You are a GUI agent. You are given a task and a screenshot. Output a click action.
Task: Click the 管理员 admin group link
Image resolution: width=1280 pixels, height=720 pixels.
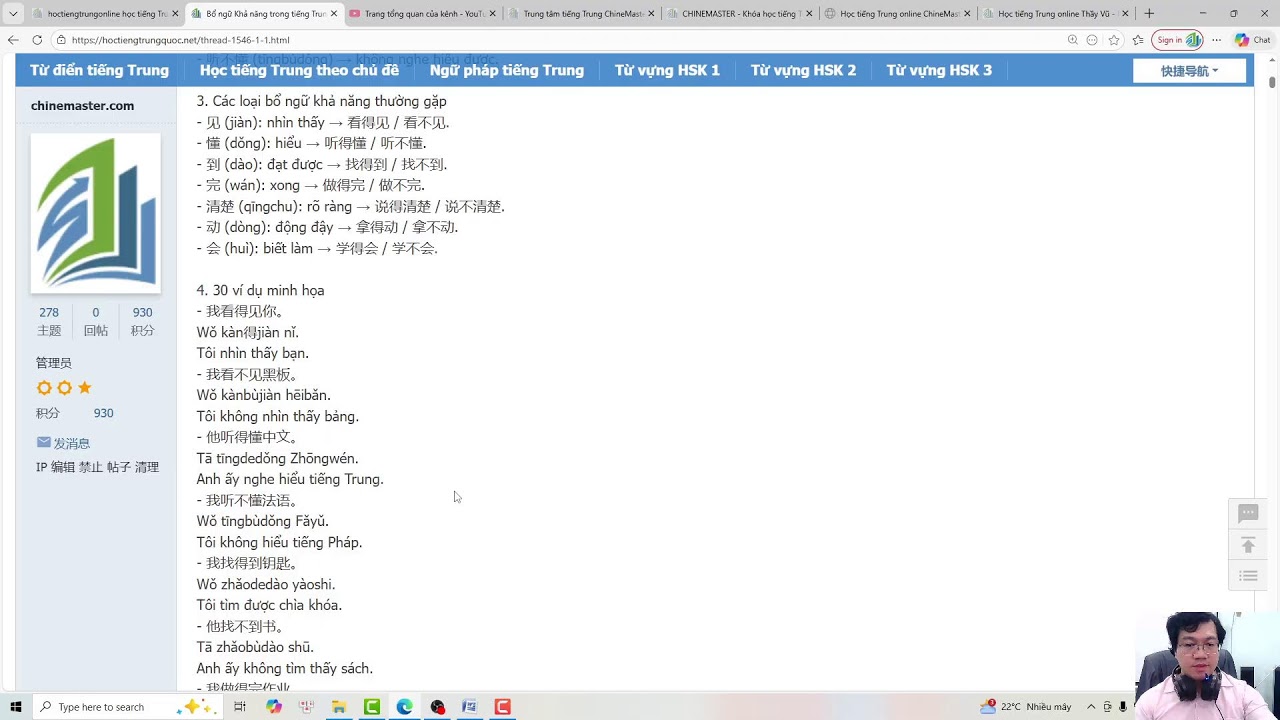pos(54,363)
